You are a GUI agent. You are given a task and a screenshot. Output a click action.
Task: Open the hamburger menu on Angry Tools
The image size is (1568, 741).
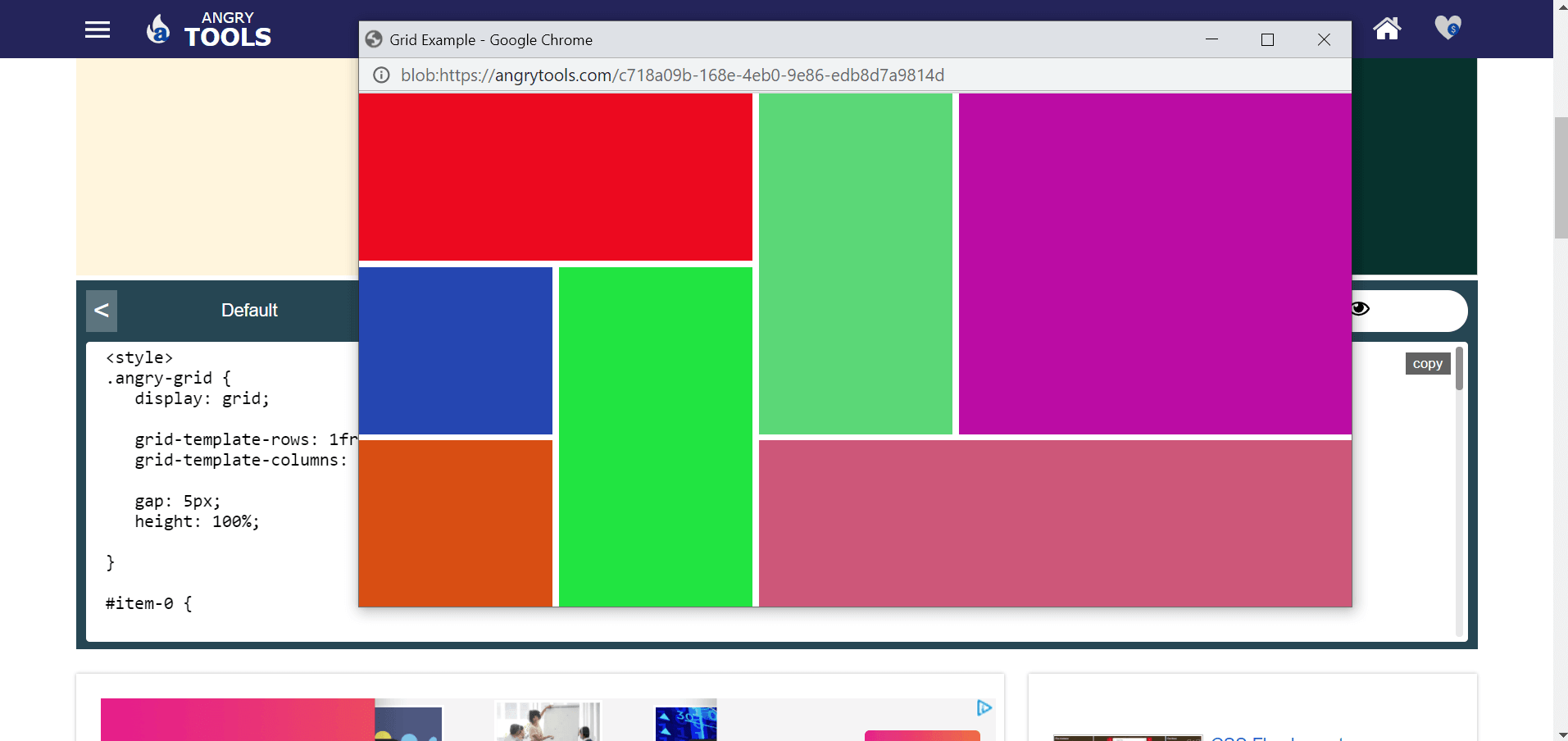[98, 30]
